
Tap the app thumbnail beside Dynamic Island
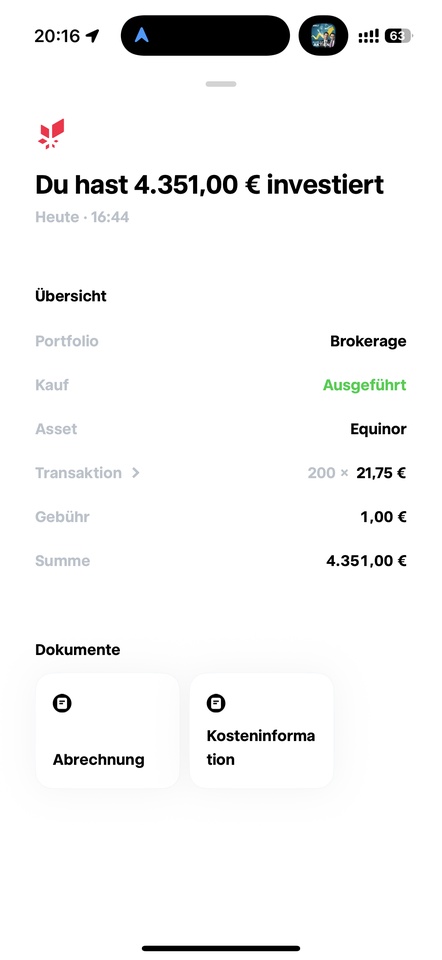click(323, 36)
